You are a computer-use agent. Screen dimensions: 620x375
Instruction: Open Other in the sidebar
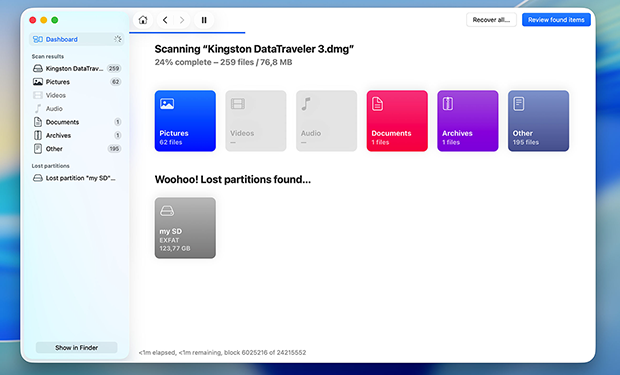click(x=76, y=149)
